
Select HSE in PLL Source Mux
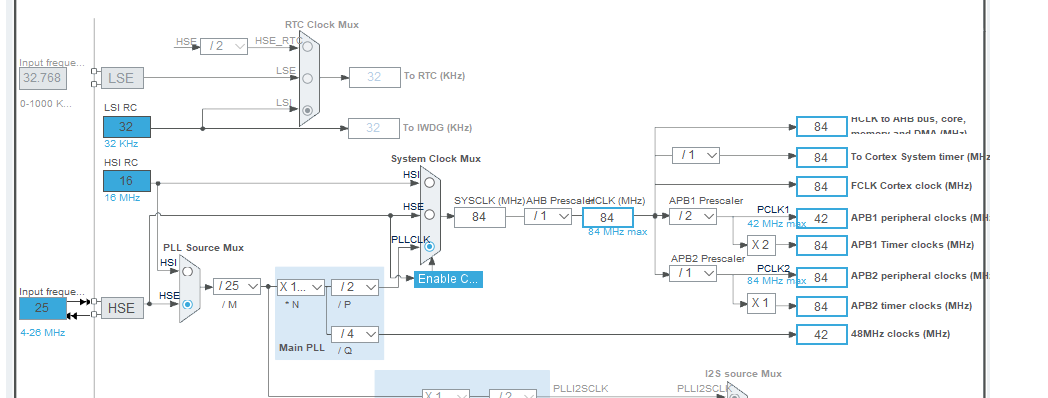tap(188, 304)
